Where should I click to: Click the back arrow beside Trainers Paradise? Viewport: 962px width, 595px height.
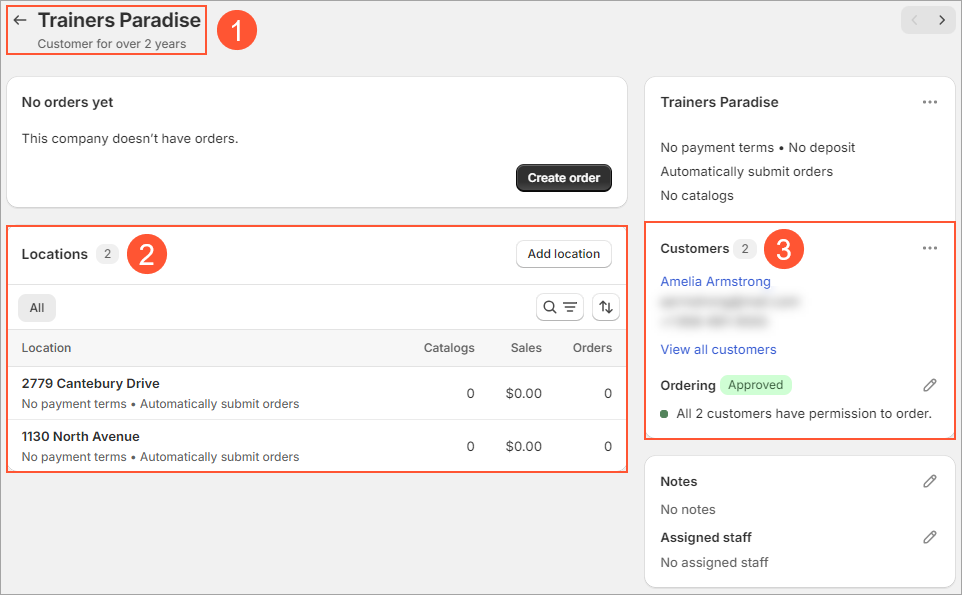point(20,20)
